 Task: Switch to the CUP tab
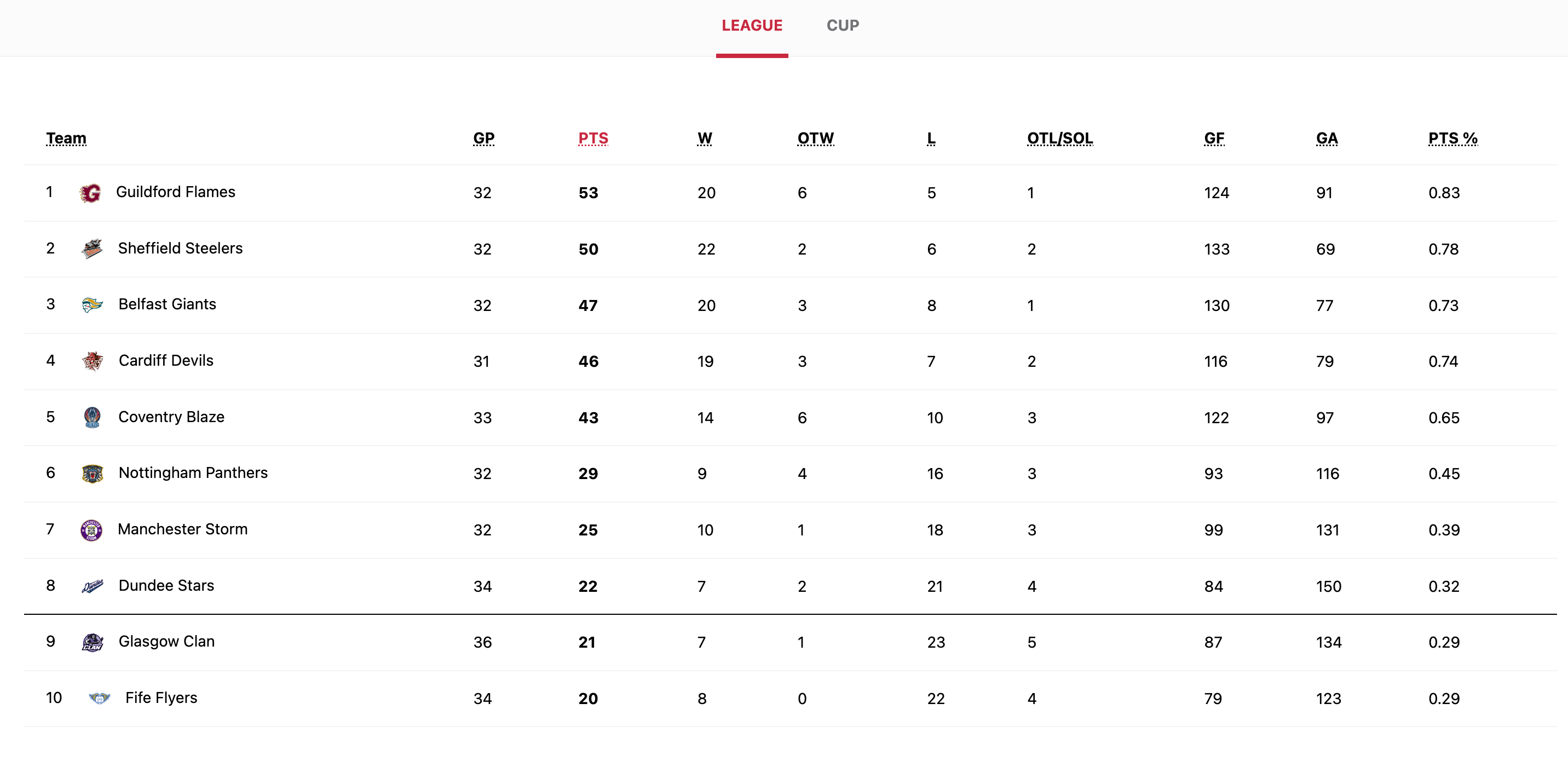pos(843,26)
